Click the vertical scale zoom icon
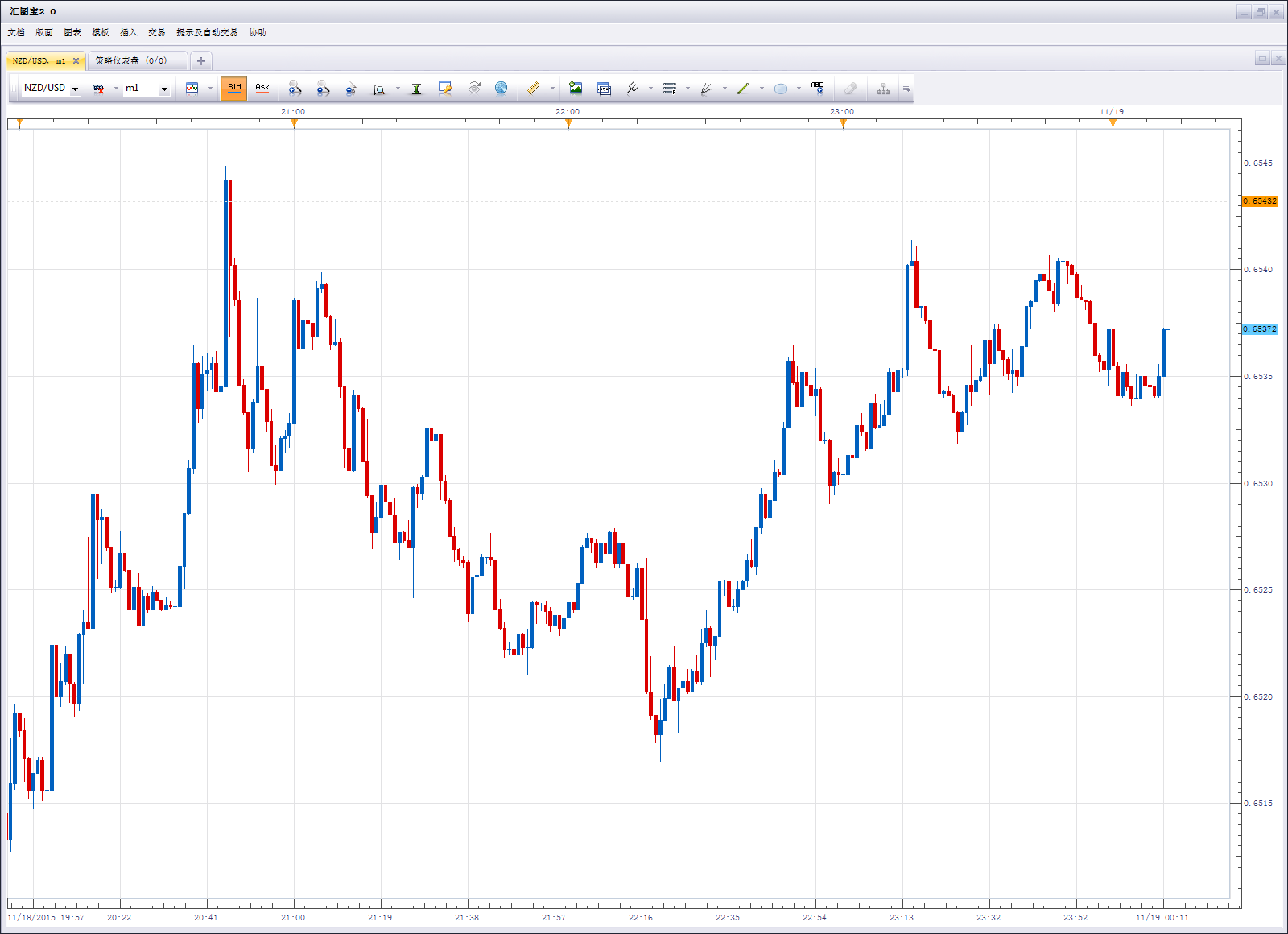This screenshot has height=934, width=1288. (x=379, y=89)
